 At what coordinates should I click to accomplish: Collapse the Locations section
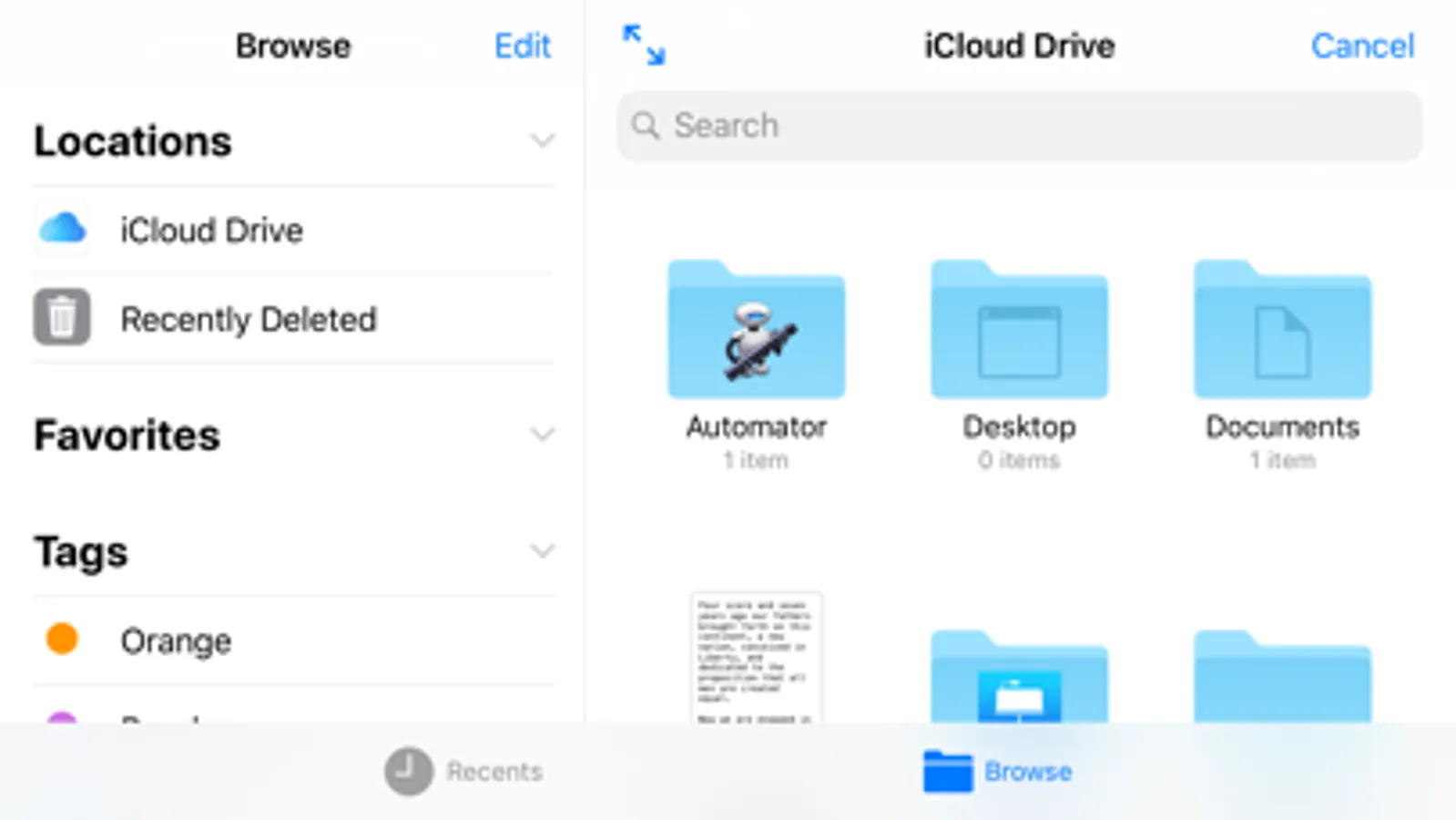click(542, 141)
